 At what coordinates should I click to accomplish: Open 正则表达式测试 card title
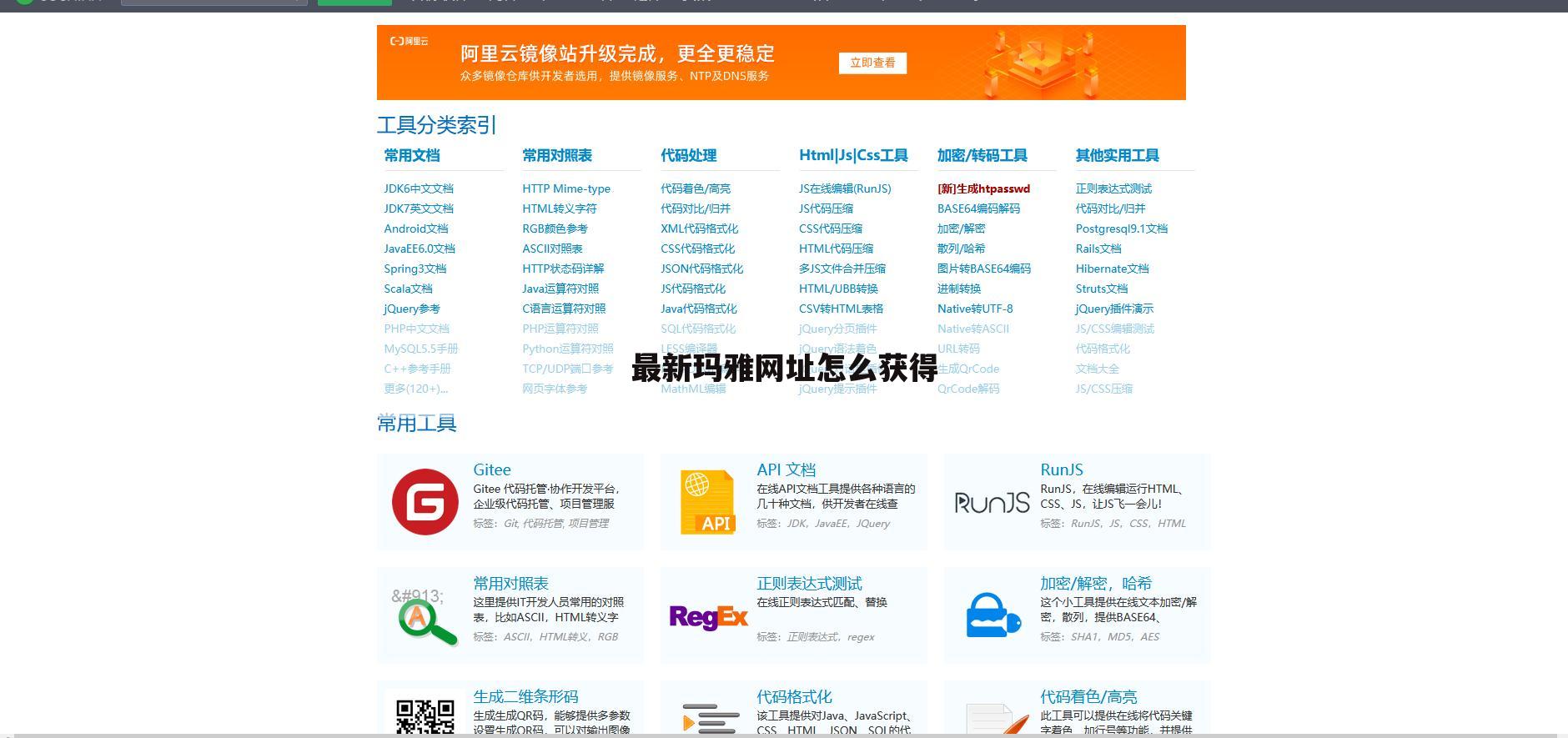[x=809, y=583]
